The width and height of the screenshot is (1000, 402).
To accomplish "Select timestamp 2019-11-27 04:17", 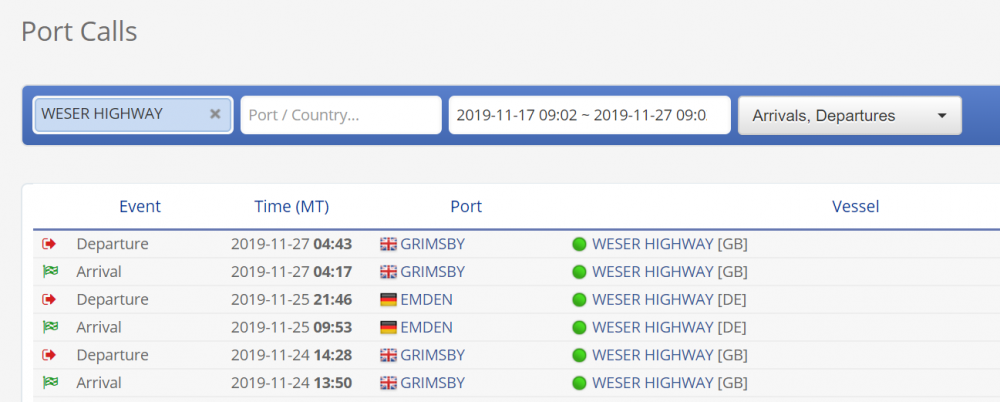I will tap(291, 272).
